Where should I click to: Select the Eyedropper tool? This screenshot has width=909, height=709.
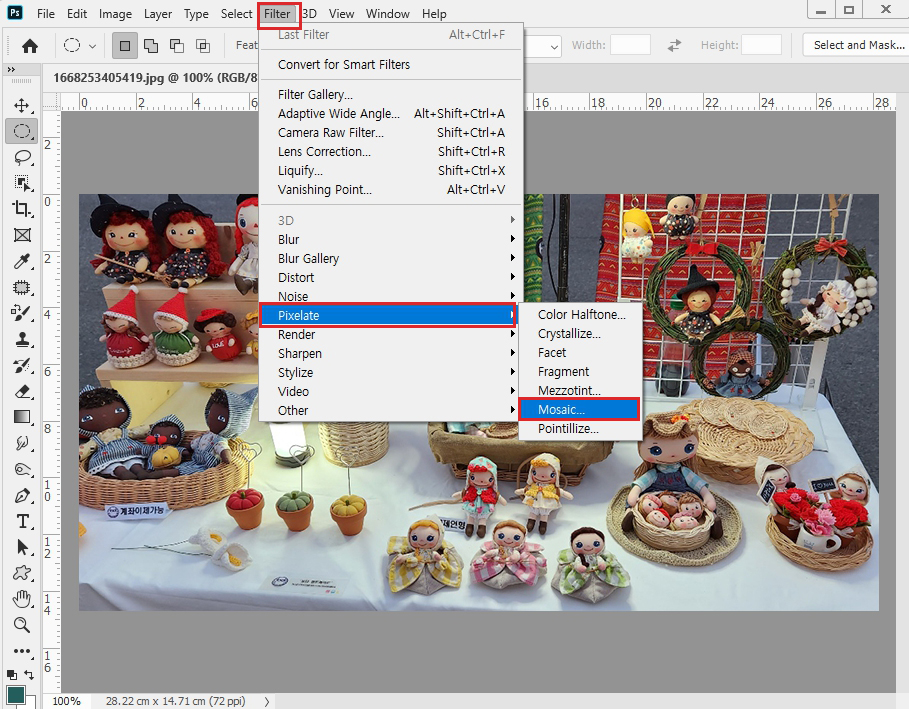tap(21, 261)
